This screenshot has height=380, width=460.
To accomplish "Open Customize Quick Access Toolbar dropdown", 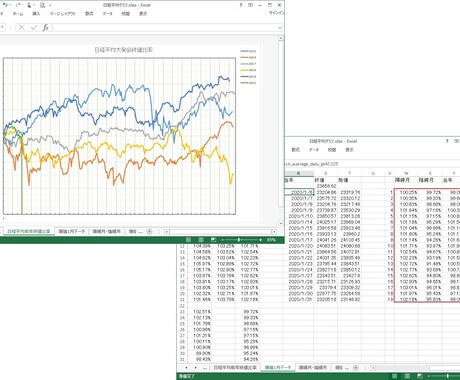I will (50, 5).
